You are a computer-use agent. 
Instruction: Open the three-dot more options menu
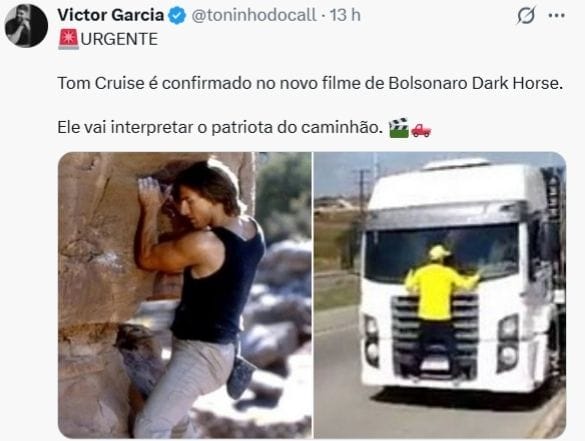click(x=557, y=16)
